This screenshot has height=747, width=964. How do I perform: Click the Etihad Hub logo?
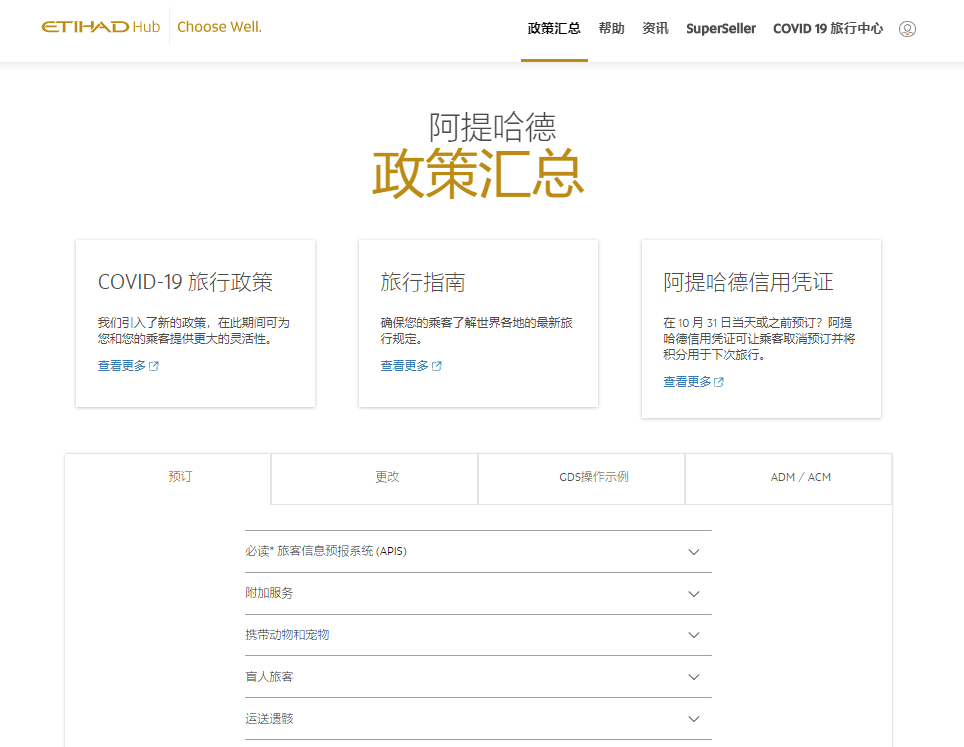tap(100, 27)
